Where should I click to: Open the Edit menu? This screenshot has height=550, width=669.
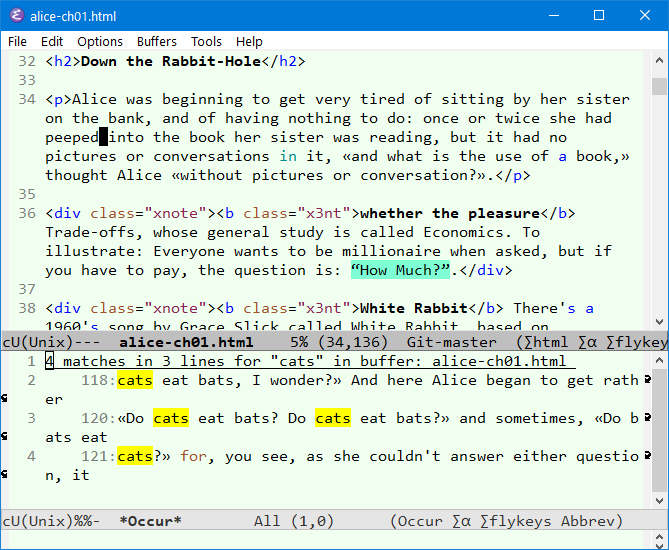coord(52,41)
